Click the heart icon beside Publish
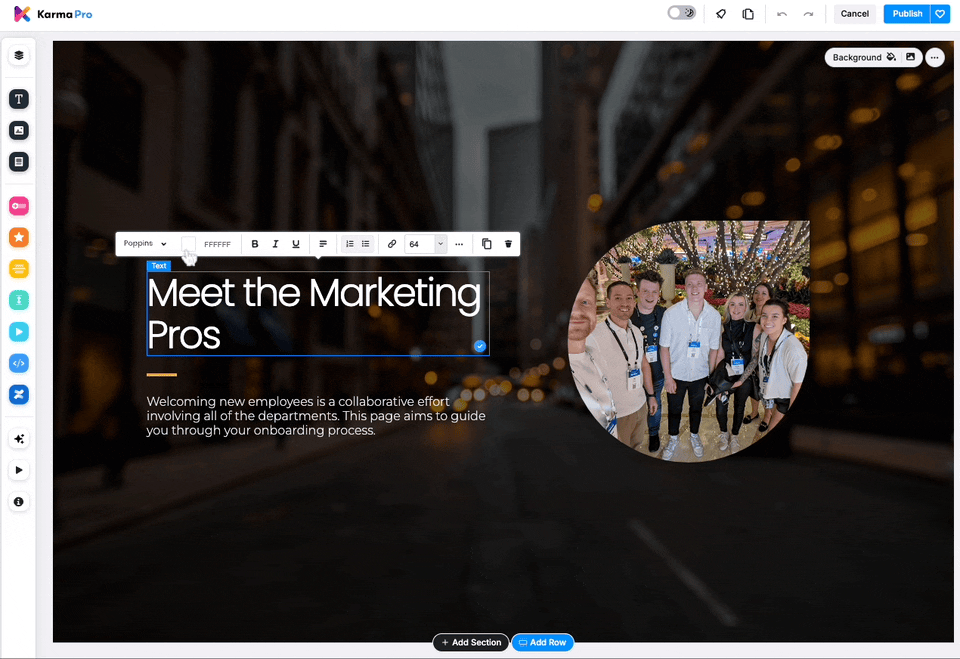The width and height of the screenshot is (960, 659). coord(940,13)
